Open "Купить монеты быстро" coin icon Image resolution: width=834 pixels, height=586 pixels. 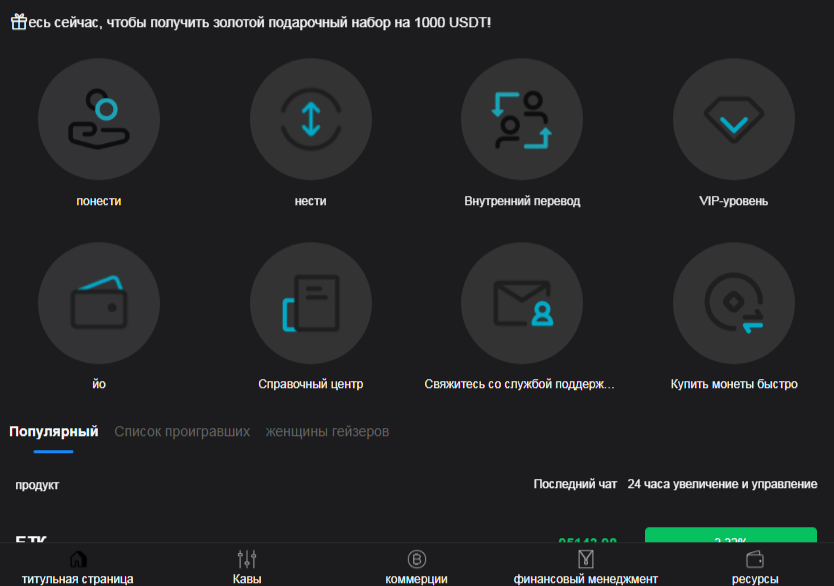(x=734, y=302)
